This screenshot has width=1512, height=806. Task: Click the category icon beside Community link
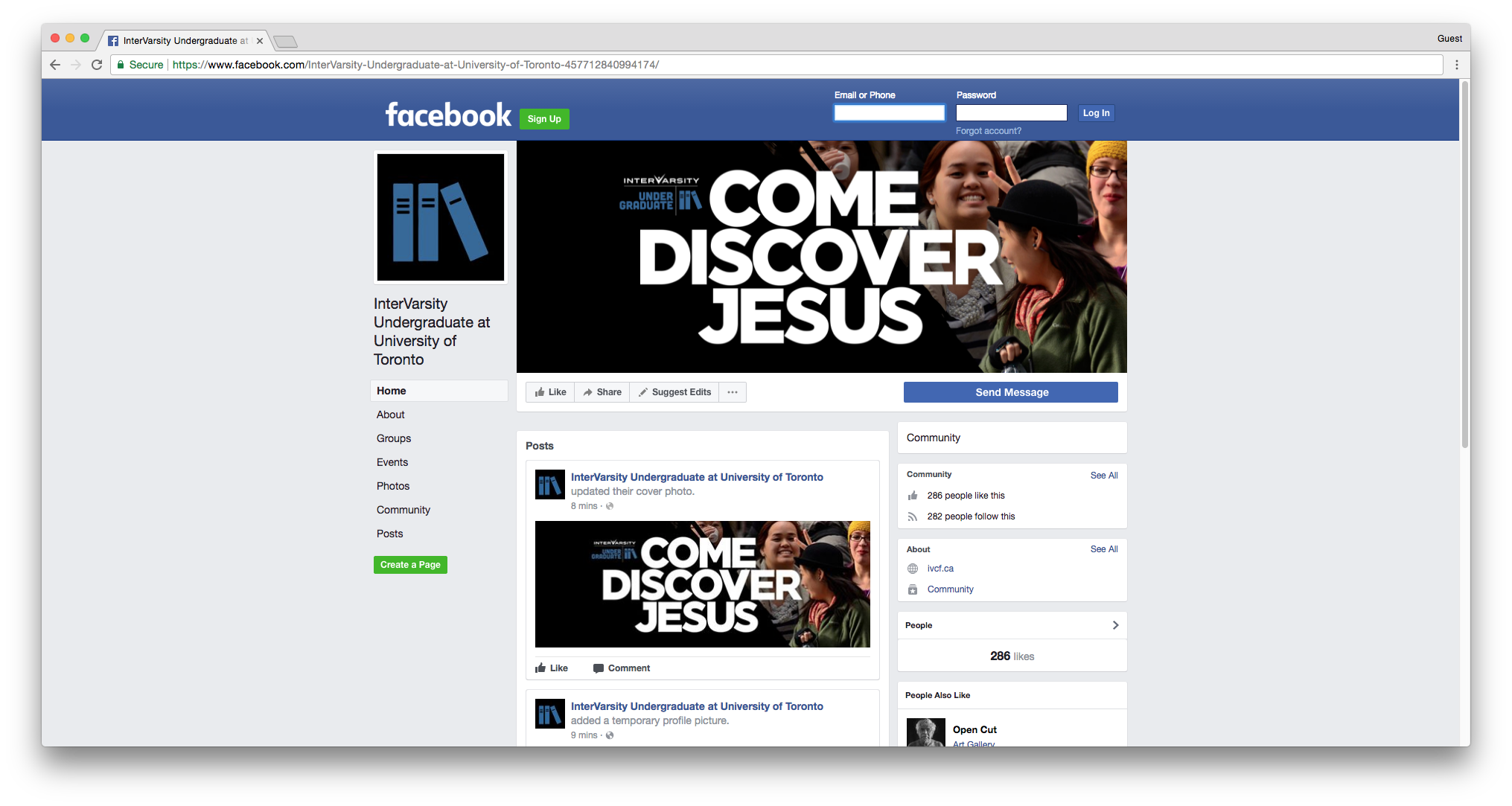coord(913,589)
